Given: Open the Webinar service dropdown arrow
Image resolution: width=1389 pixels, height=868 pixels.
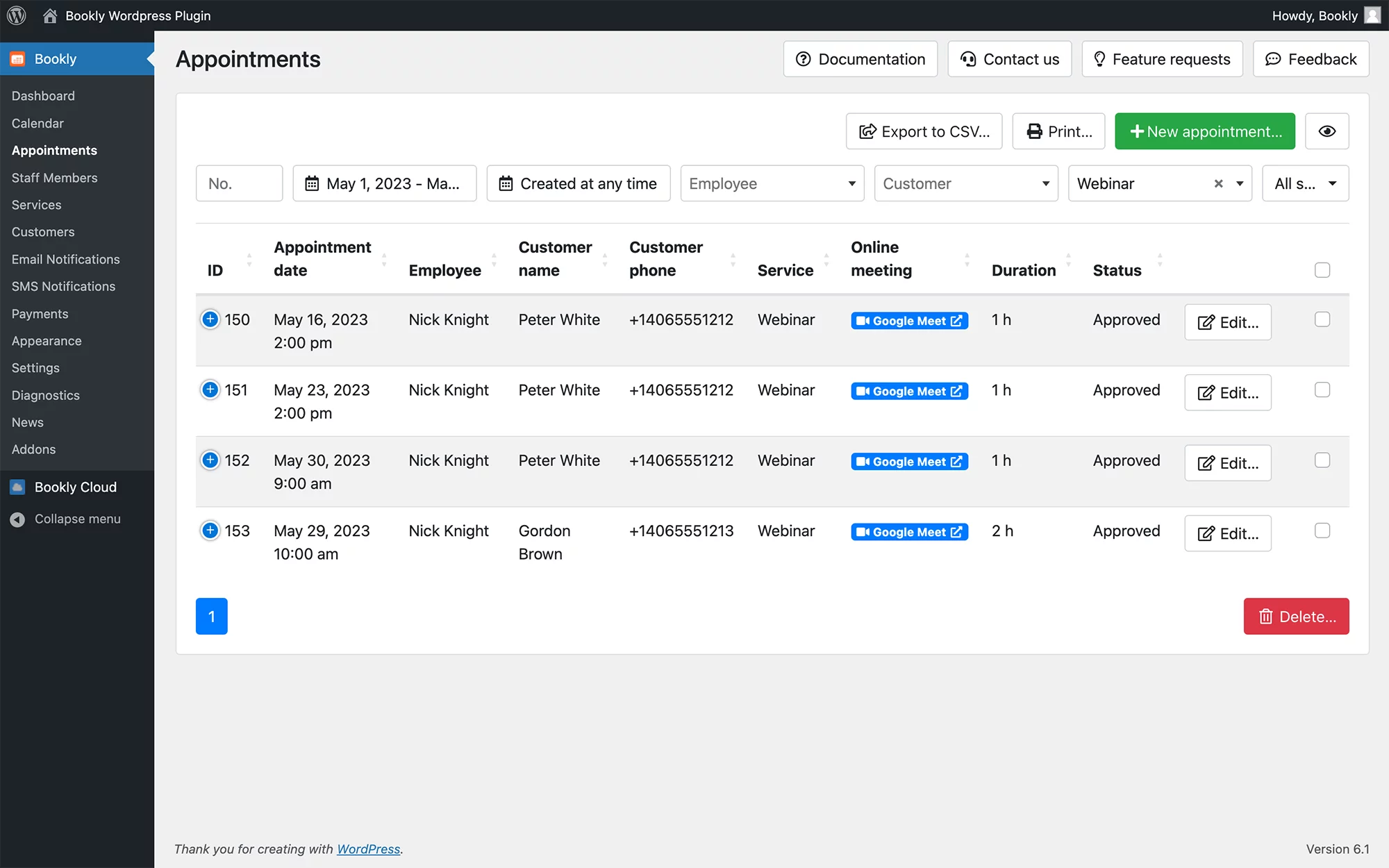Looking at the screenshot, I should [x=1240, y=183].
